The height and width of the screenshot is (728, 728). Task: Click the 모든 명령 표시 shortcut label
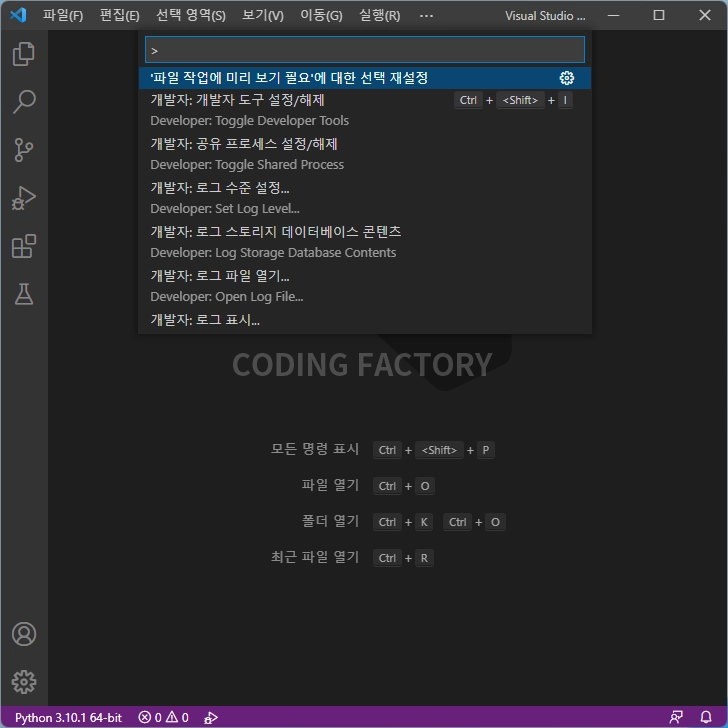click(315, 449)
